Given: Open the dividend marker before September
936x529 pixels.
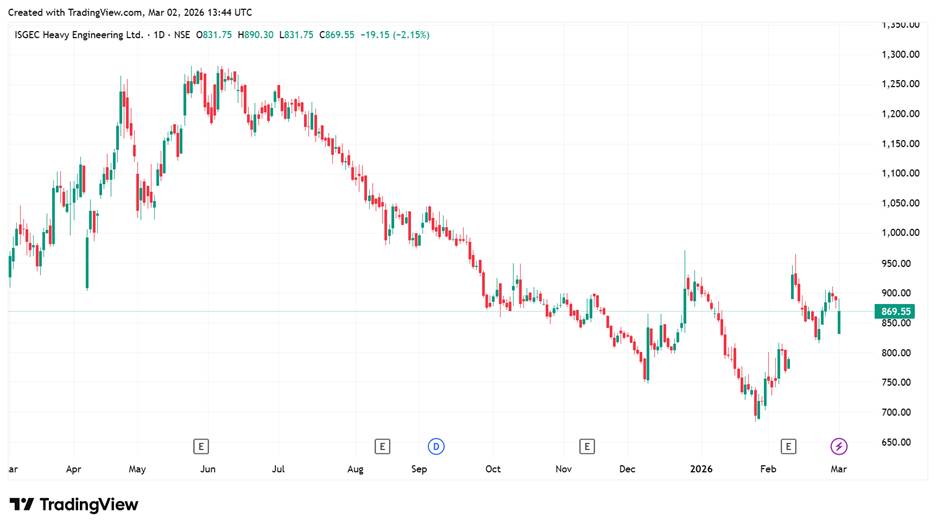Looking at the screenshot, I should pos(436,445).
